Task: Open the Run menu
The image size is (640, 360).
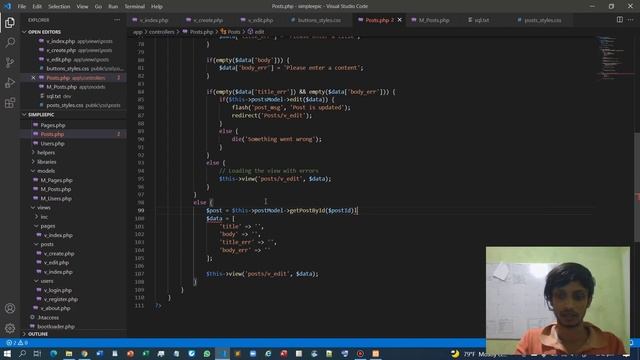Action: (x=113, y=7)
